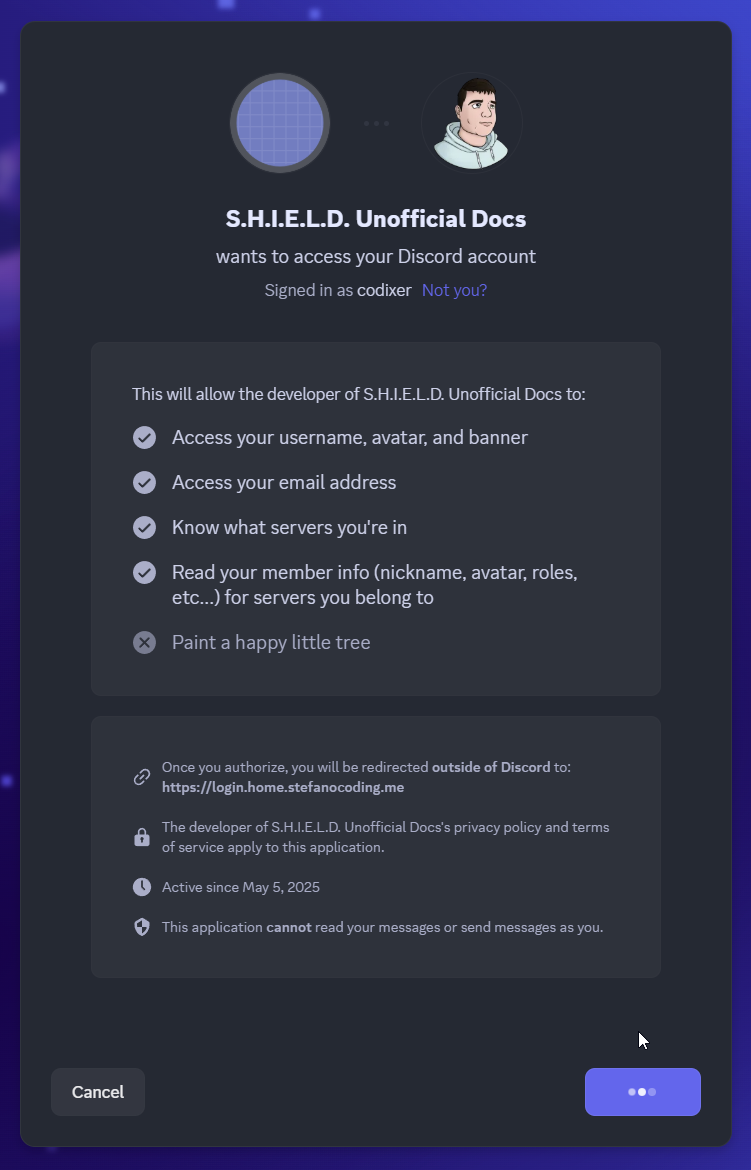The image size is (751, 1170).
Task: Click the X icon beside Paint a happy little tree
Action: [145, 642]
